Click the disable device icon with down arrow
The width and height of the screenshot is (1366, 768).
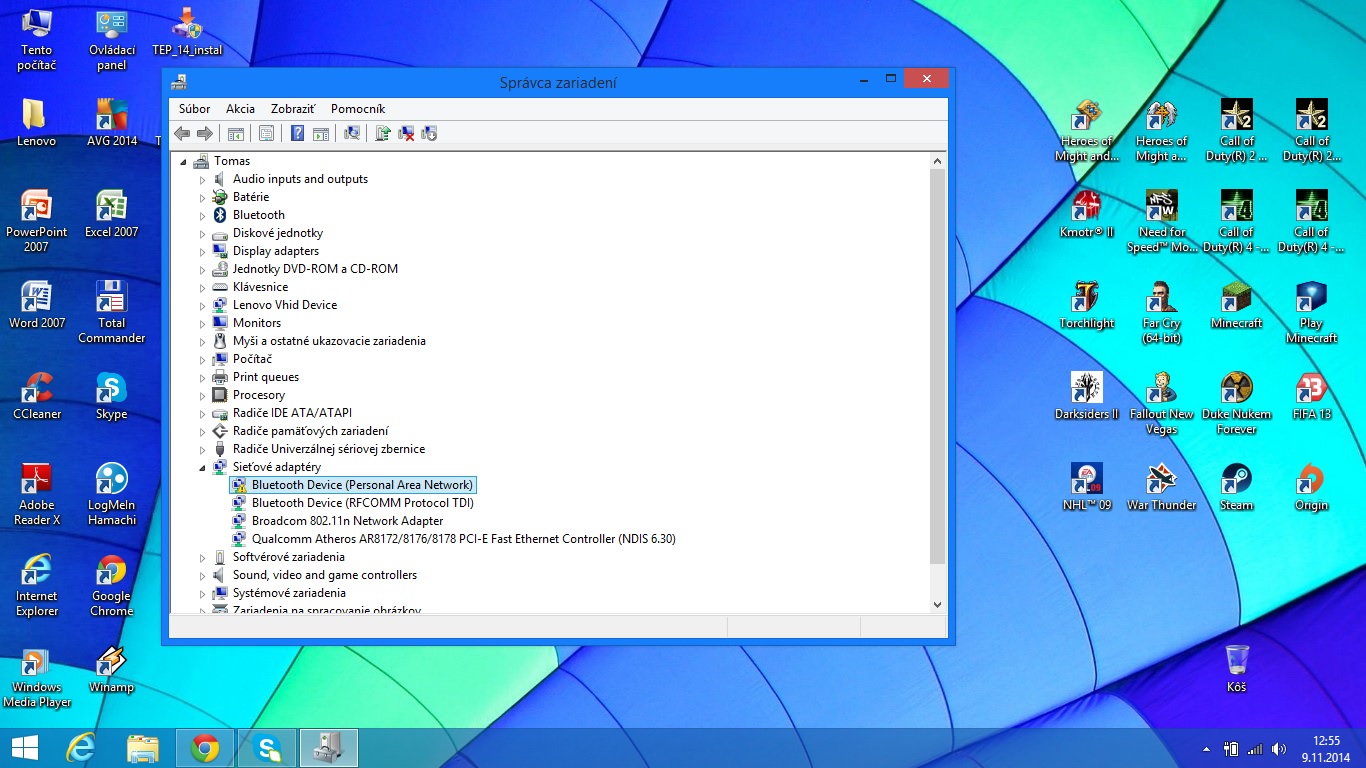[x=429, y=134]
